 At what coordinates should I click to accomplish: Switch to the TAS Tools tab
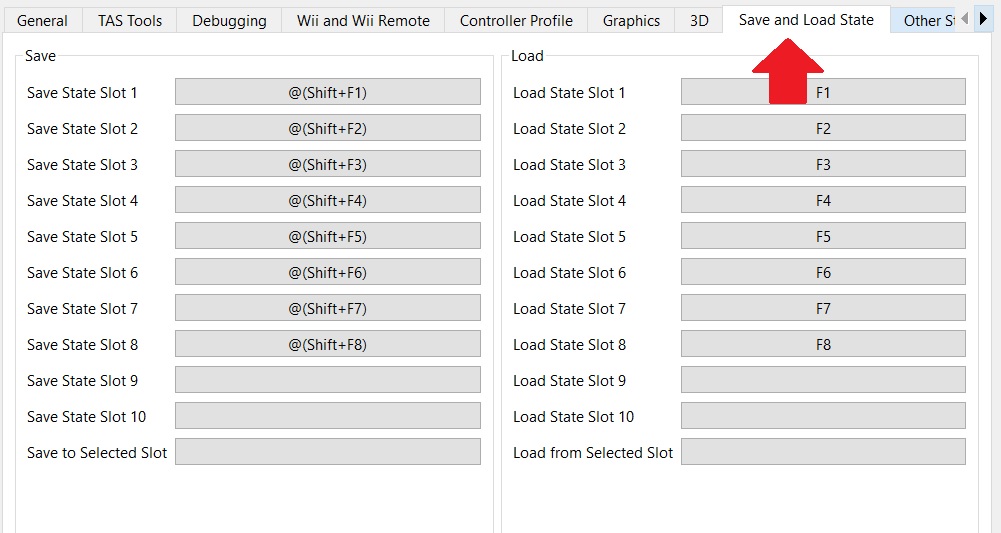[x=130, y=20]
